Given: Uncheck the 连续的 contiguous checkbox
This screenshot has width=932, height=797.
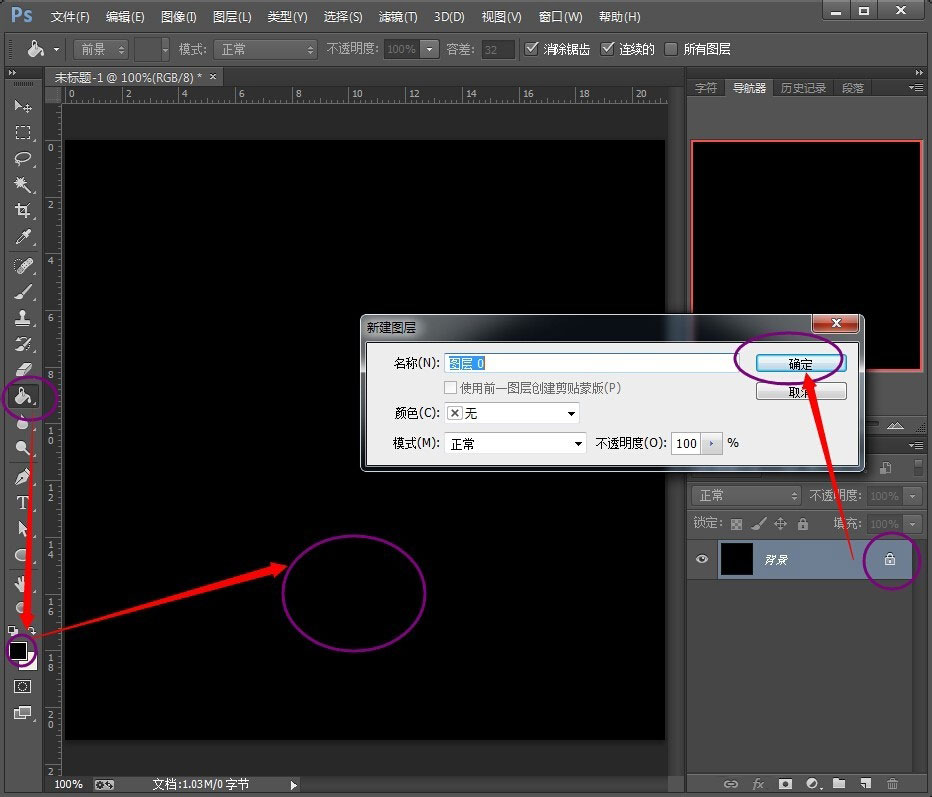Looking at the screenshot, I should pos(608,49).
